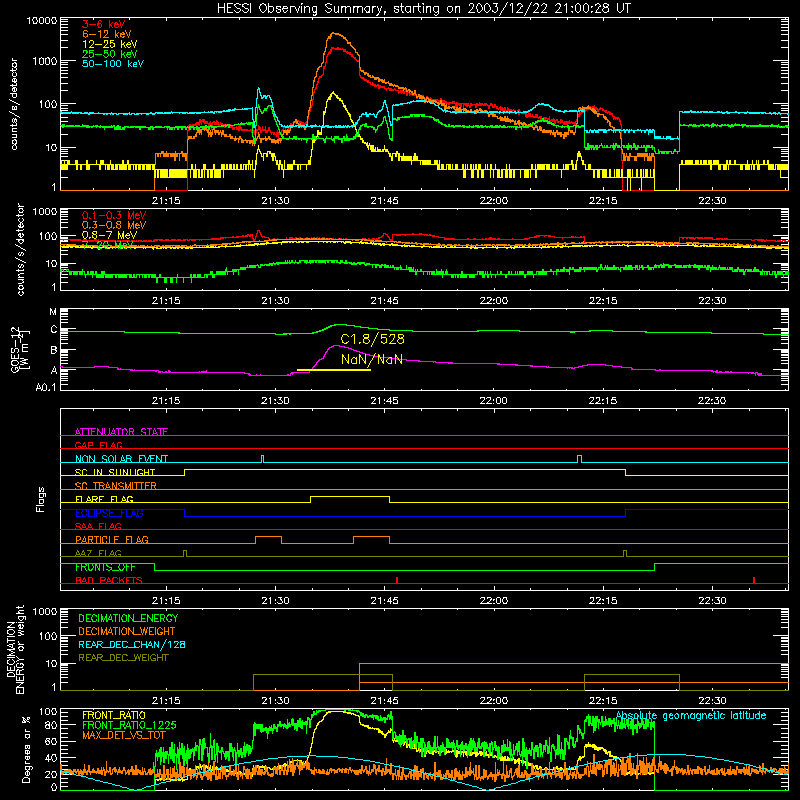Select the PARTICLE_FLAG label
800x800 pixels.
112,539
